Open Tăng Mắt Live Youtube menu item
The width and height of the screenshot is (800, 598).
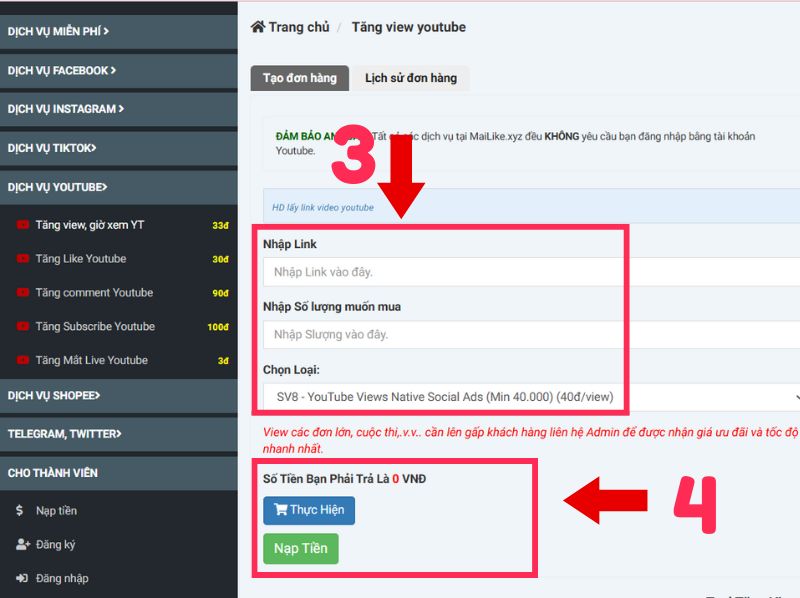click(x=118, y=360)
